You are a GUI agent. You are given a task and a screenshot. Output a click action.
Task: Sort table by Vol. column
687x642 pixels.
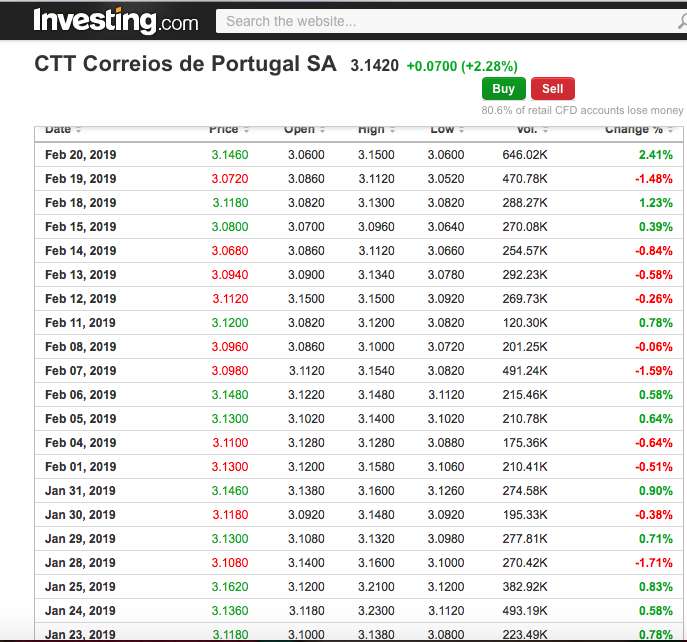click(532, 129)
